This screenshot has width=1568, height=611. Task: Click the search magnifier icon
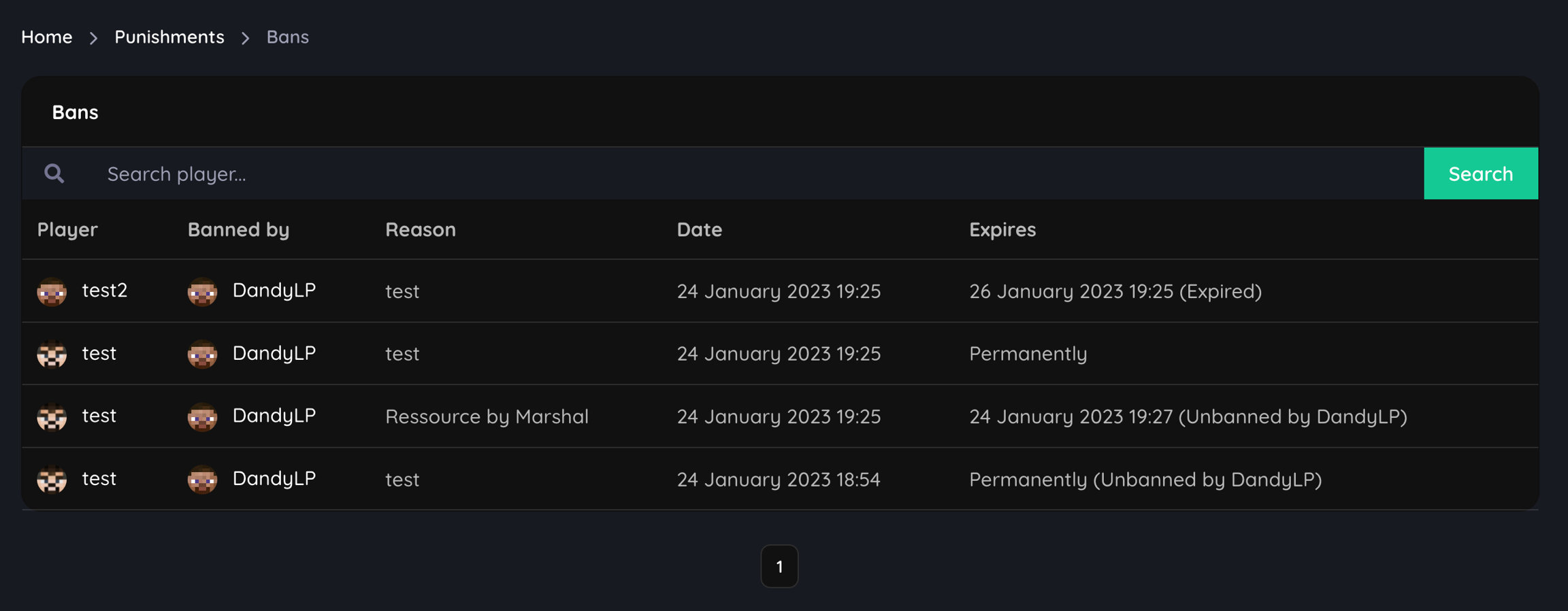pyautogui.click(x=54, y=174)
